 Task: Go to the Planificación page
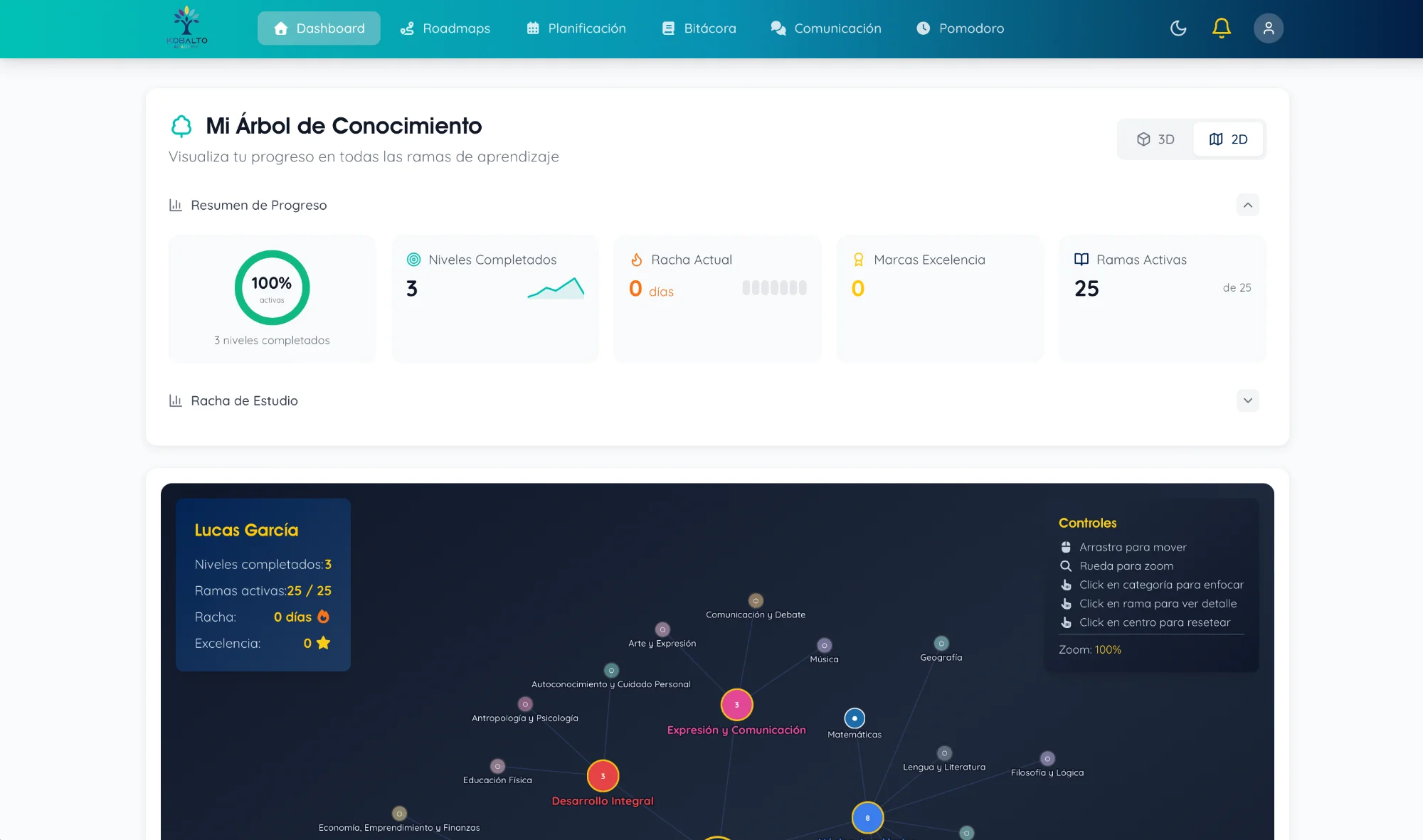[x=576, y=28]
